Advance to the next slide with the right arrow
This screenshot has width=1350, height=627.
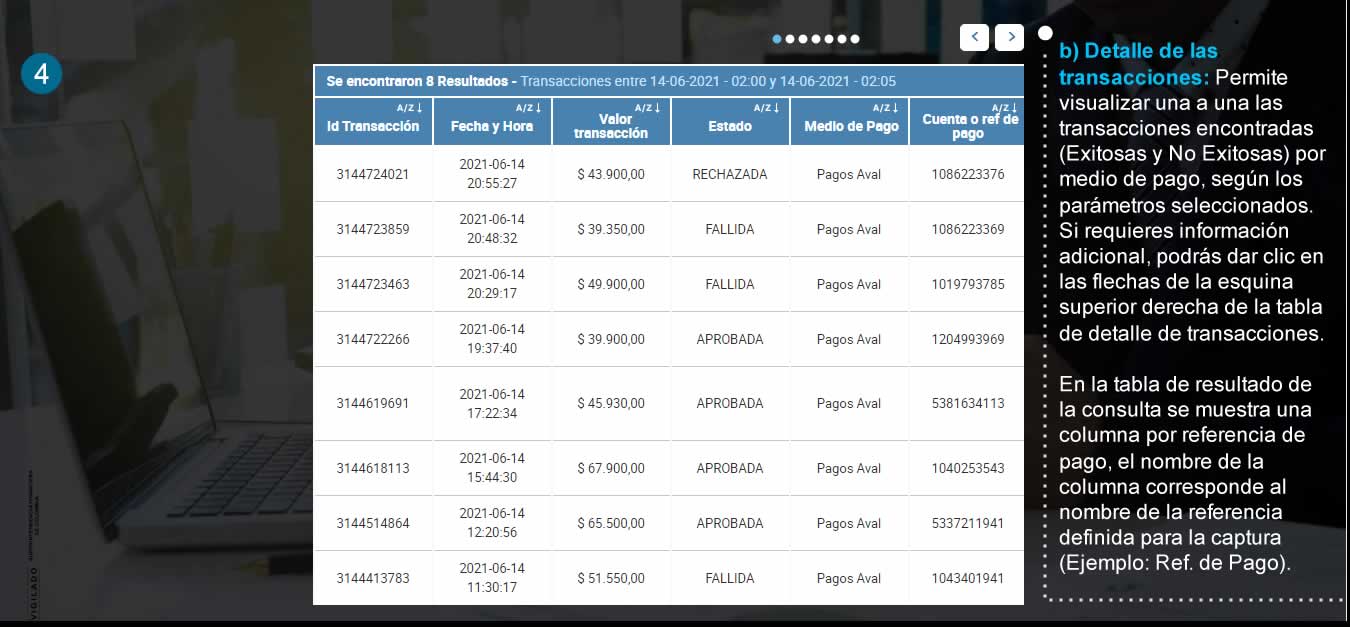click(1010, 37)
